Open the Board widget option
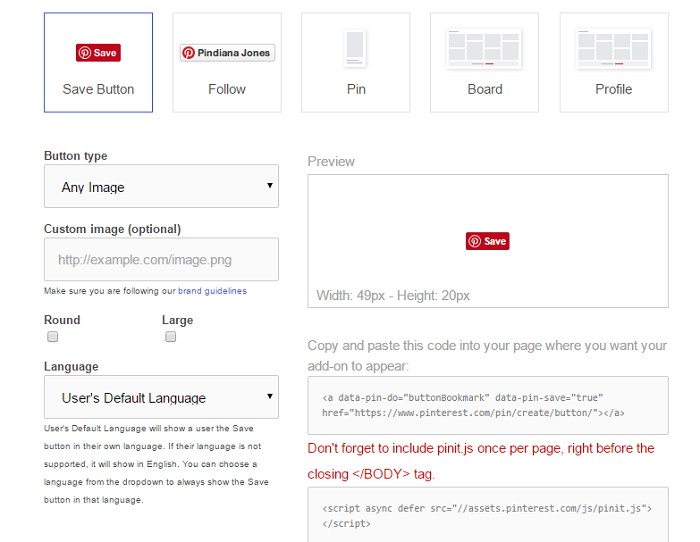This screenshot has width=700, height=542. pyautogui.click(x=484, y=63)
